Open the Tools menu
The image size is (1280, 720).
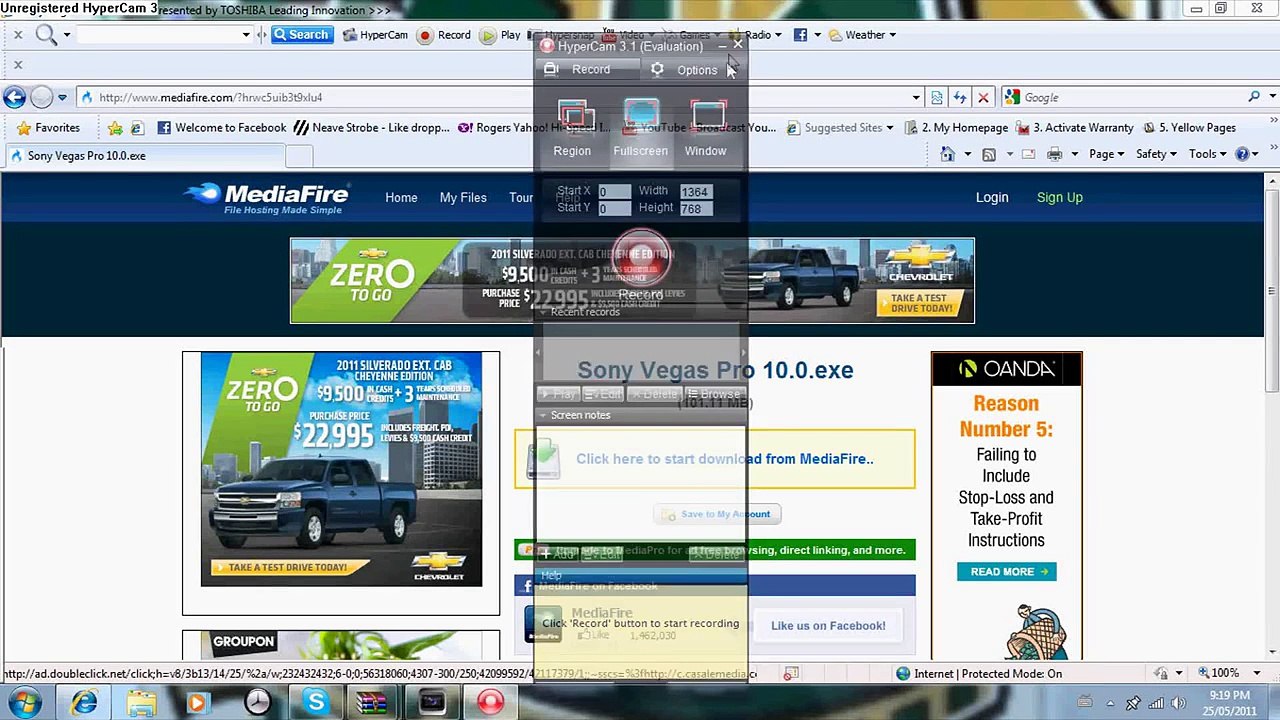pyautogui.click(x=1207, y=154)
